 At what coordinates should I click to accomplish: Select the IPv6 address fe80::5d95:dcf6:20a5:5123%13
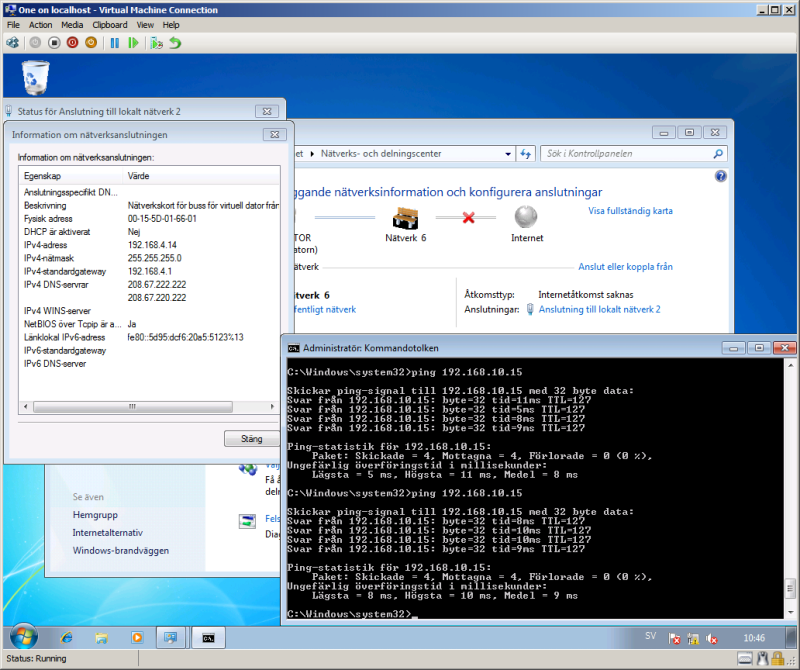[185, 337]
